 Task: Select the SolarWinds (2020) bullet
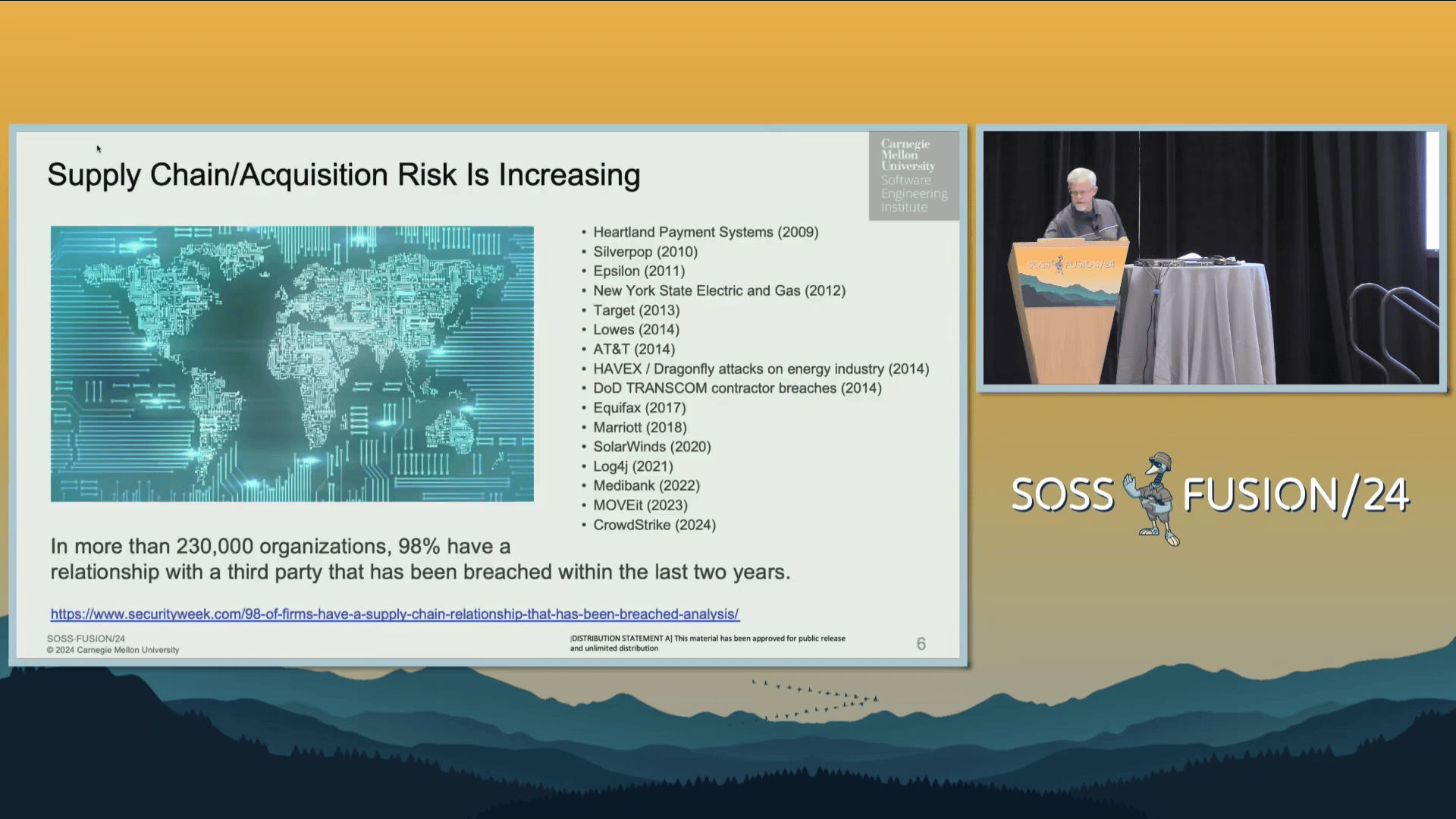coord(651,447)
